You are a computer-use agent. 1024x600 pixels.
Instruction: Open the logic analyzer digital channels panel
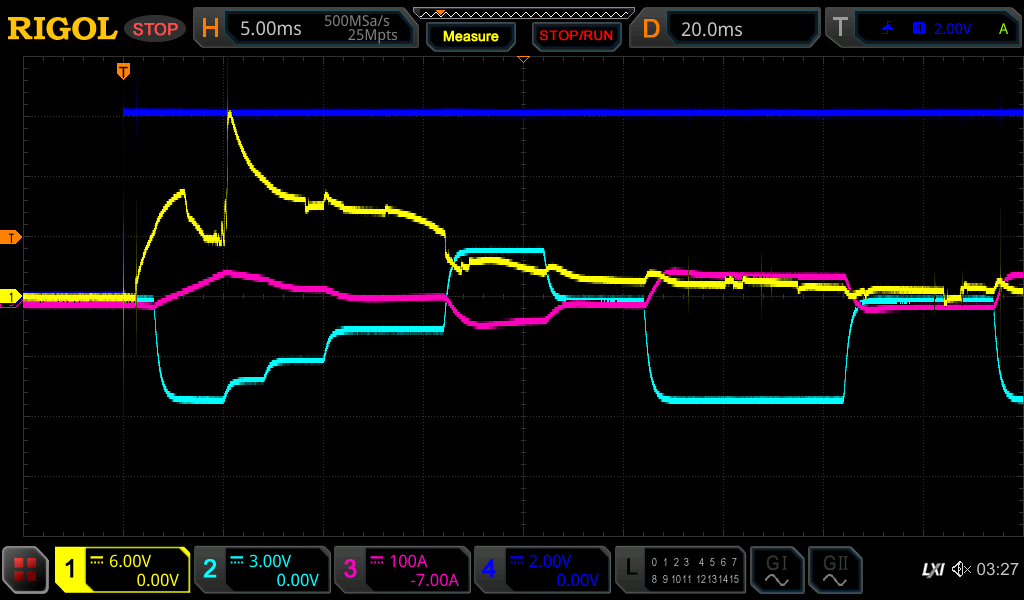point(680,570)
